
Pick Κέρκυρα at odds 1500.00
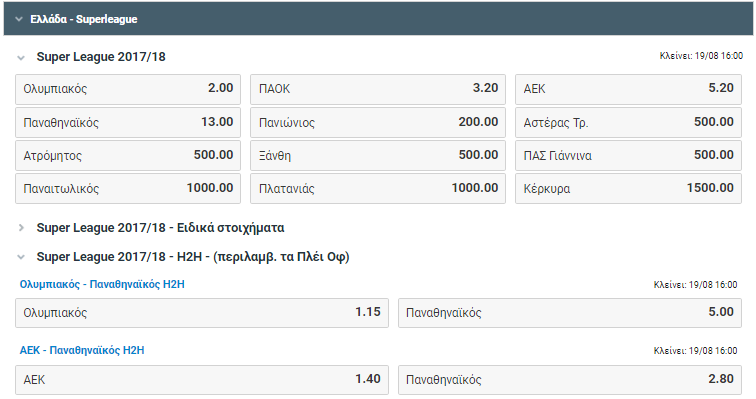628,188
